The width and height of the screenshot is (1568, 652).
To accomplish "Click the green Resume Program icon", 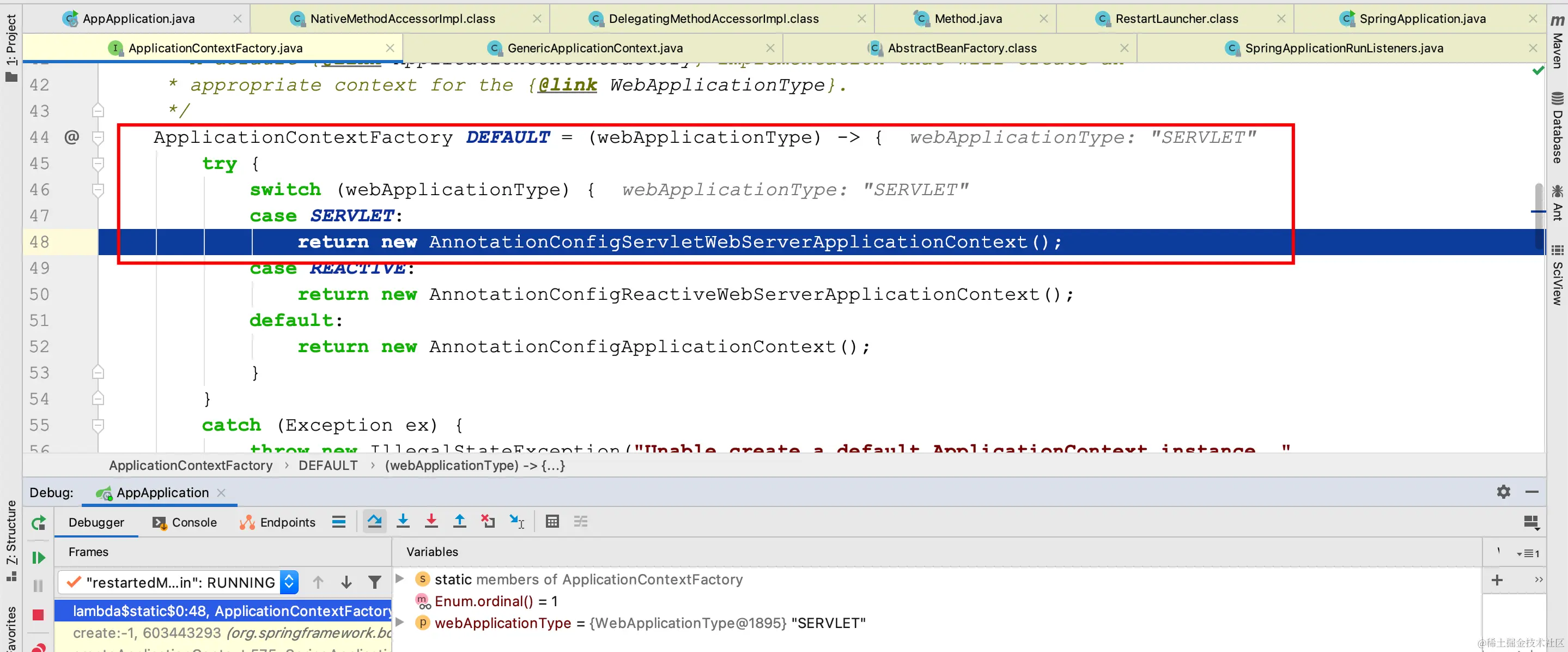I will pos(38,558).
